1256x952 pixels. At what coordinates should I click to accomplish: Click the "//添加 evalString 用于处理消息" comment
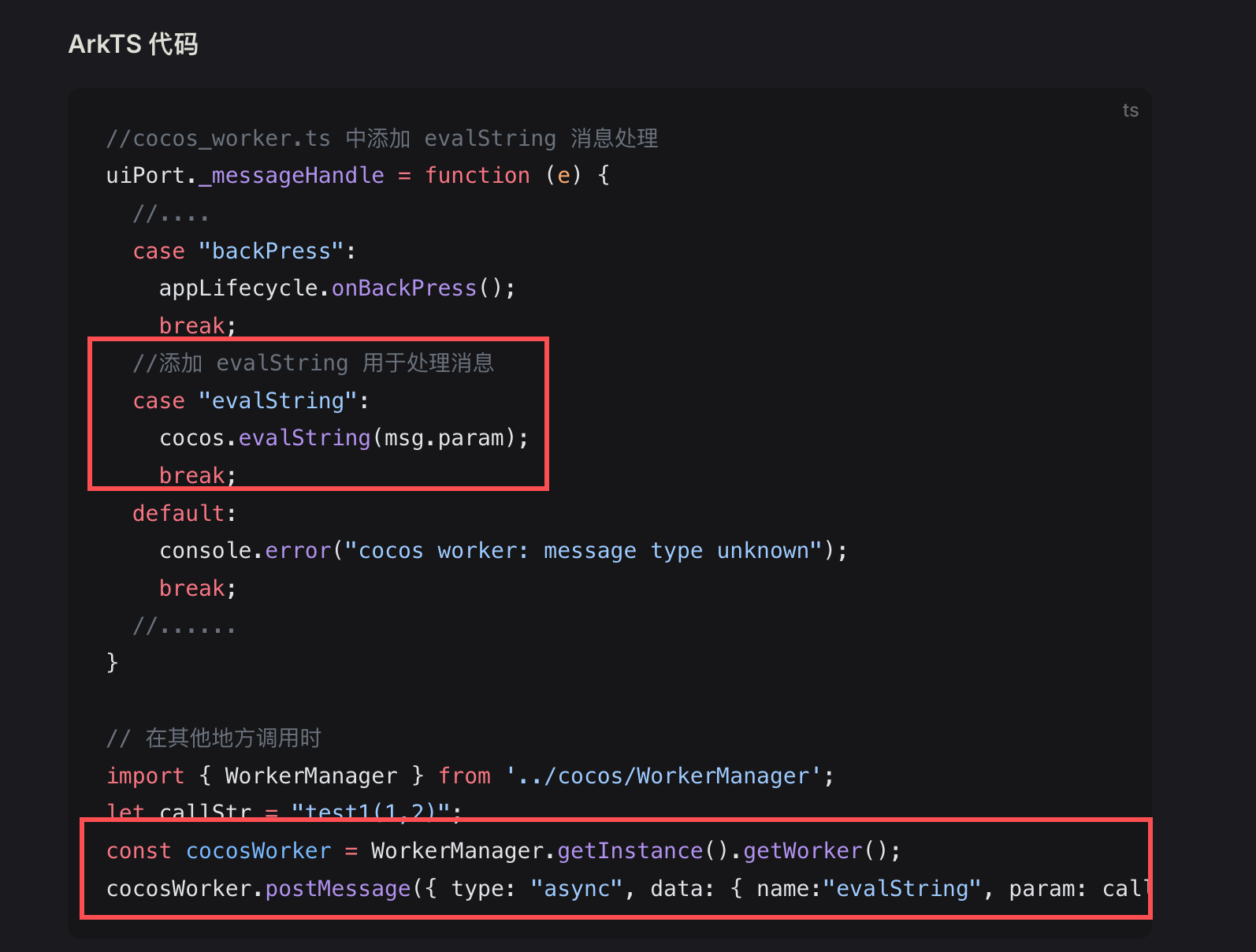pos(314,363)
